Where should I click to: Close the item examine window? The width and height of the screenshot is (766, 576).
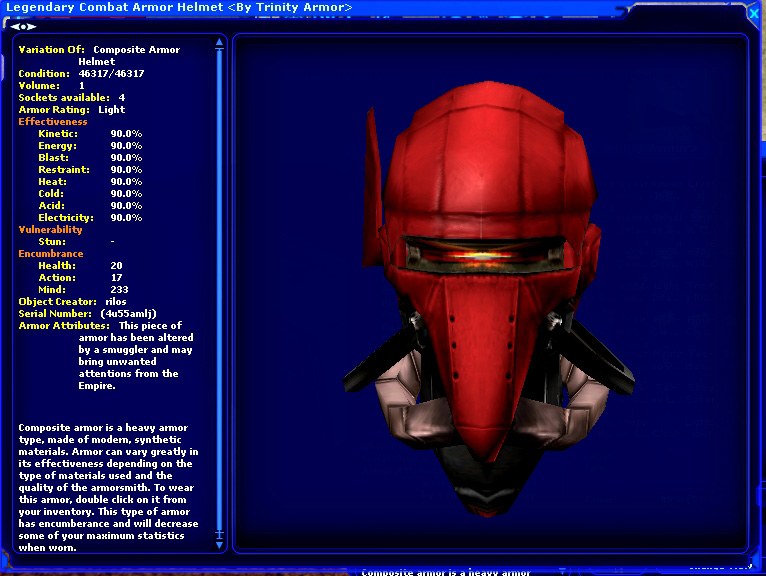click(754, 14)
